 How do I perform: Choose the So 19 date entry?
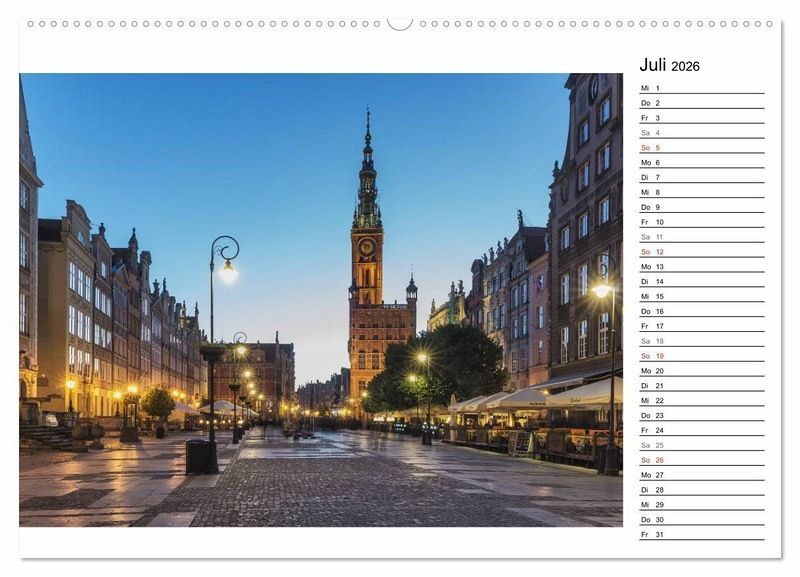coord(700,356)
